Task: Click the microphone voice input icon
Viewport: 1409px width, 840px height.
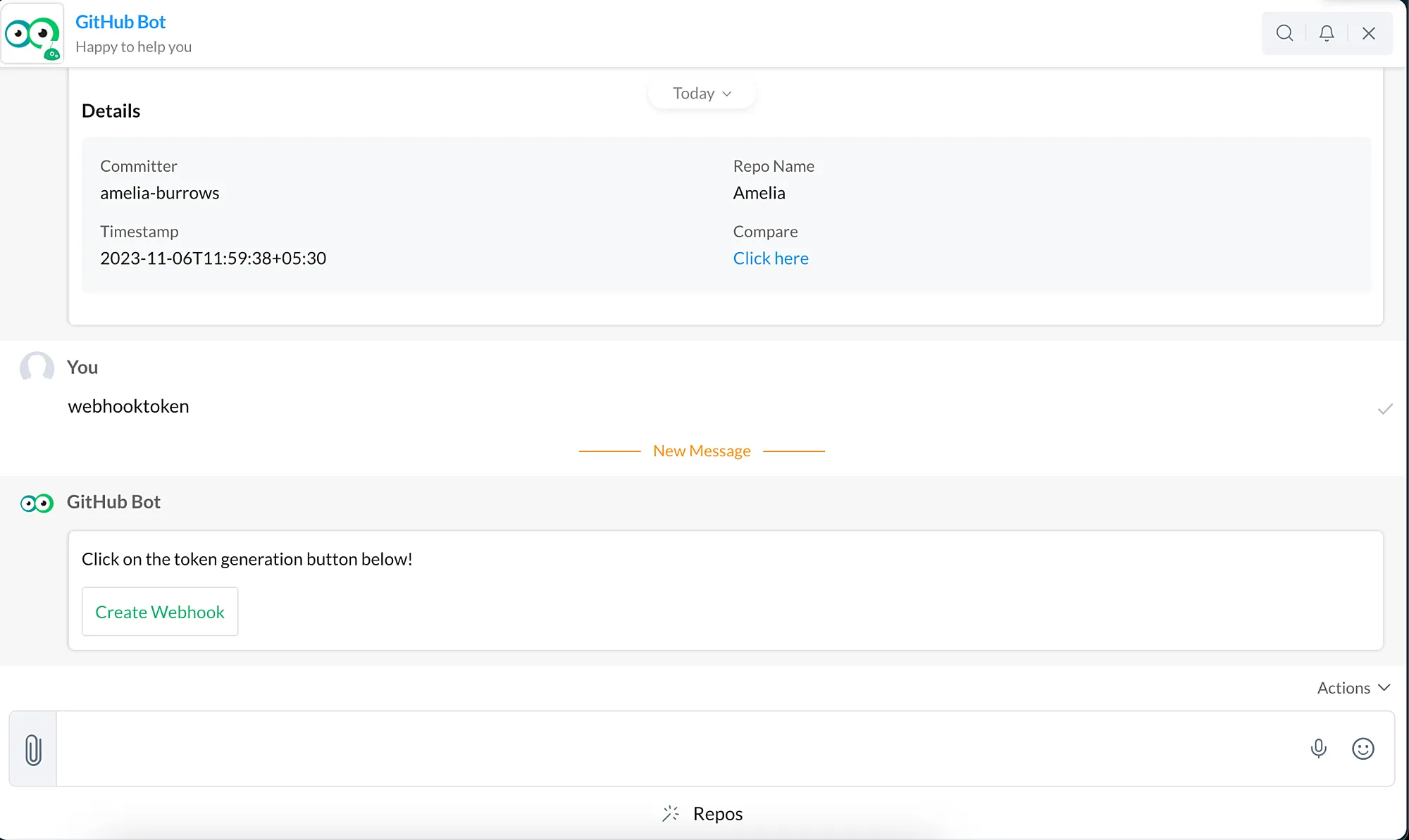Action: pos(1318,748)
